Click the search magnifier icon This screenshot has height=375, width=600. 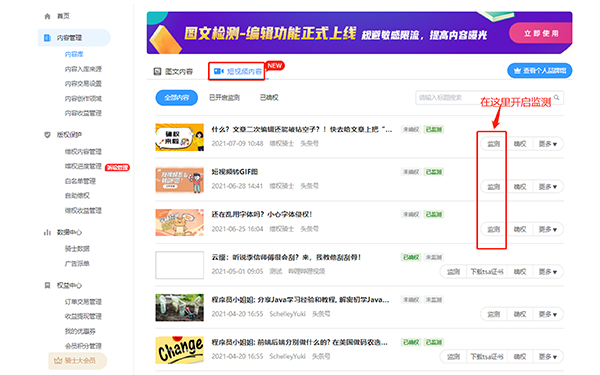coord(557,98)
